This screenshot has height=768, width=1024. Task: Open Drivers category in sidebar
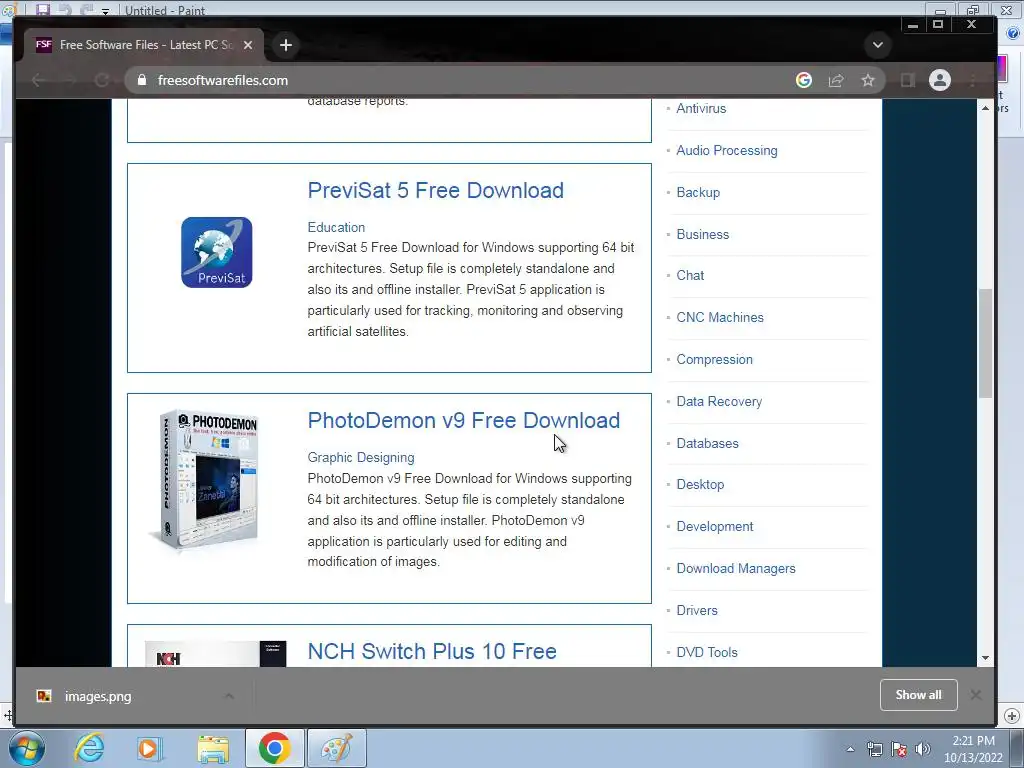coord(697,611)
